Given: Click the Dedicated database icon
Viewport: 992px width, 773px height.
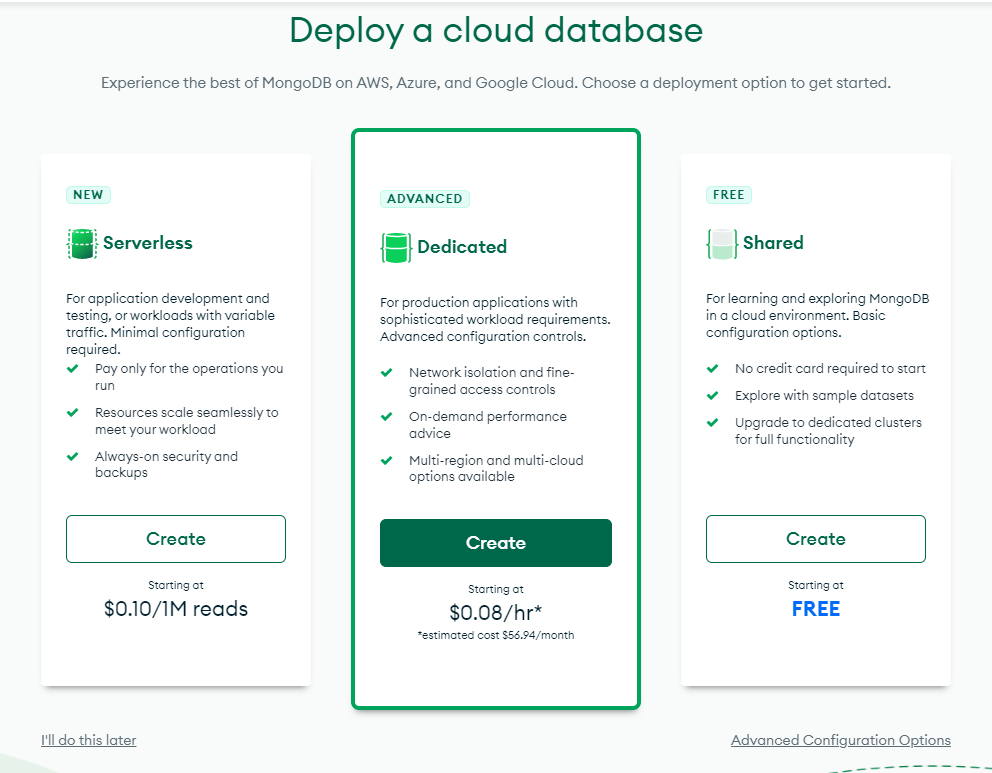Looking at the screenshot, I should pos(395,247).
